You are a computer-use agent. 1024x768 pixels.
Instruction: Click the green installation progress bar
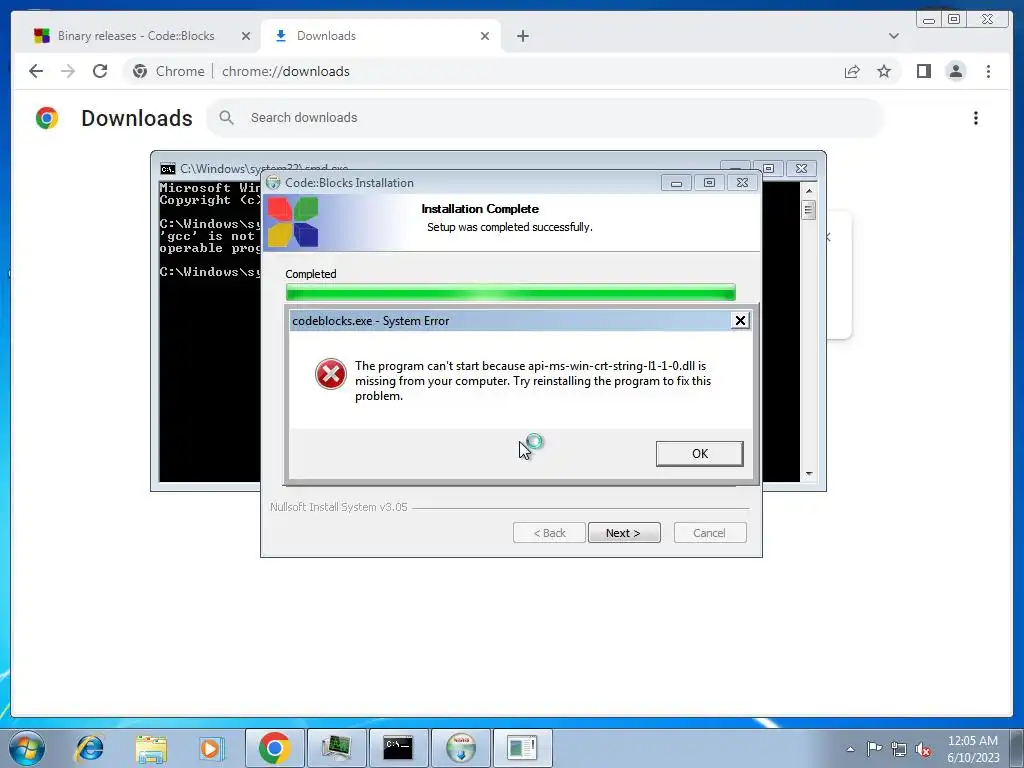(x=511, y=293)
